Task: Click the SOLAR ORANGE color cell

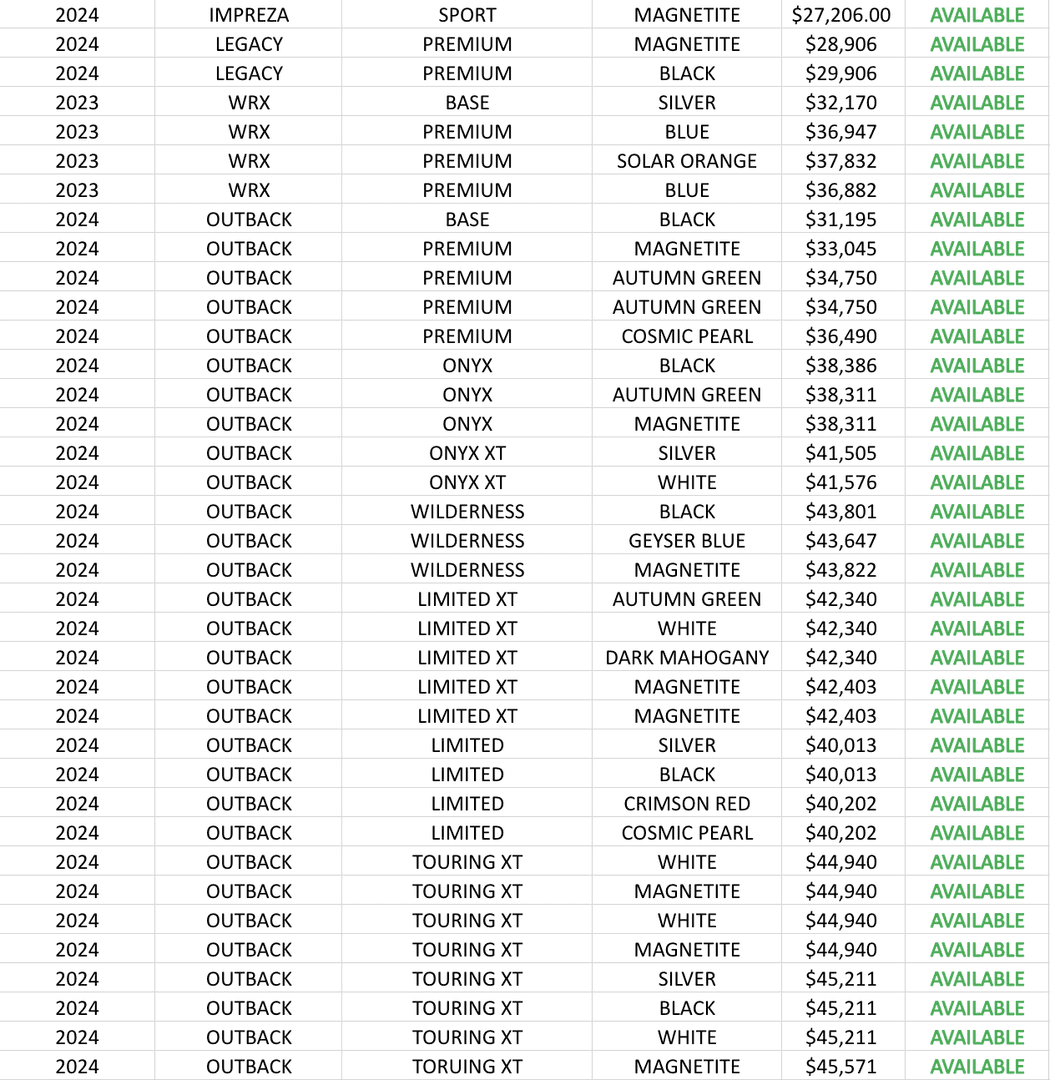Action: click(x=687, y=161)
